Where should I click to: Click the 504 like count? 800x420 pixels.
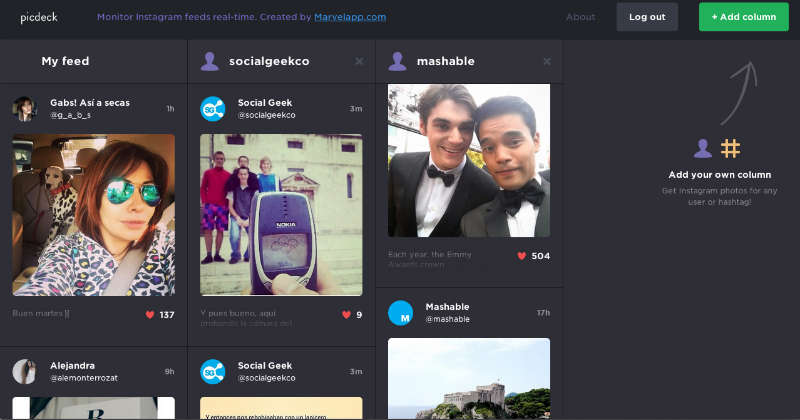[x=541, y=256]
